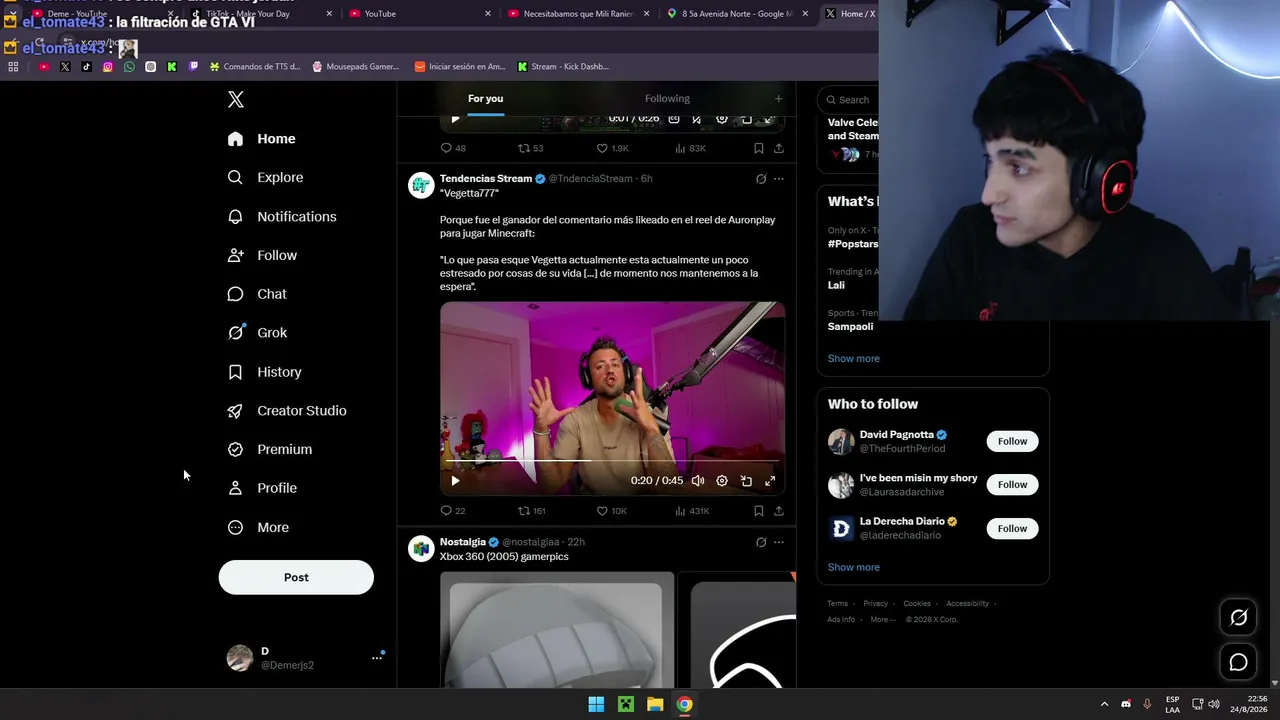View analytics of the 431K views post

692,511
